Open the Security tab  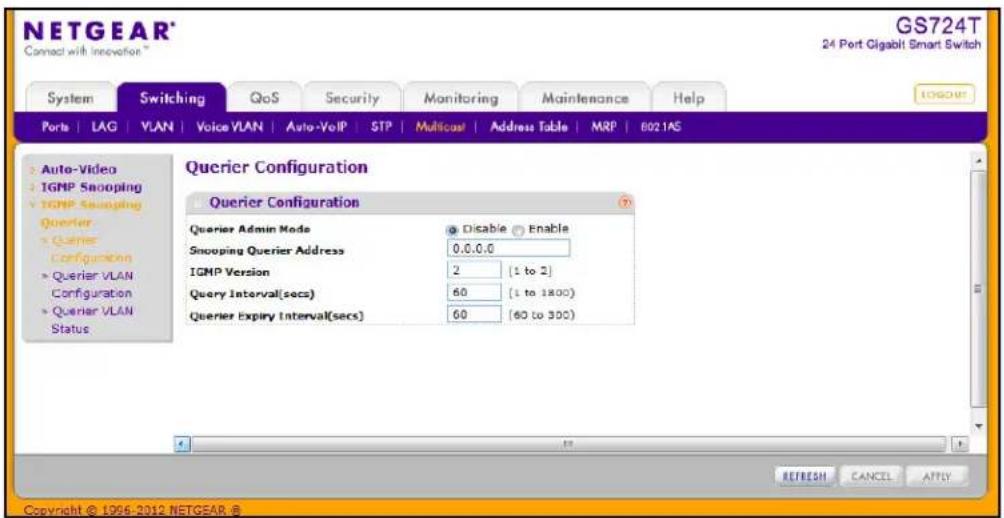pos(352,99)
